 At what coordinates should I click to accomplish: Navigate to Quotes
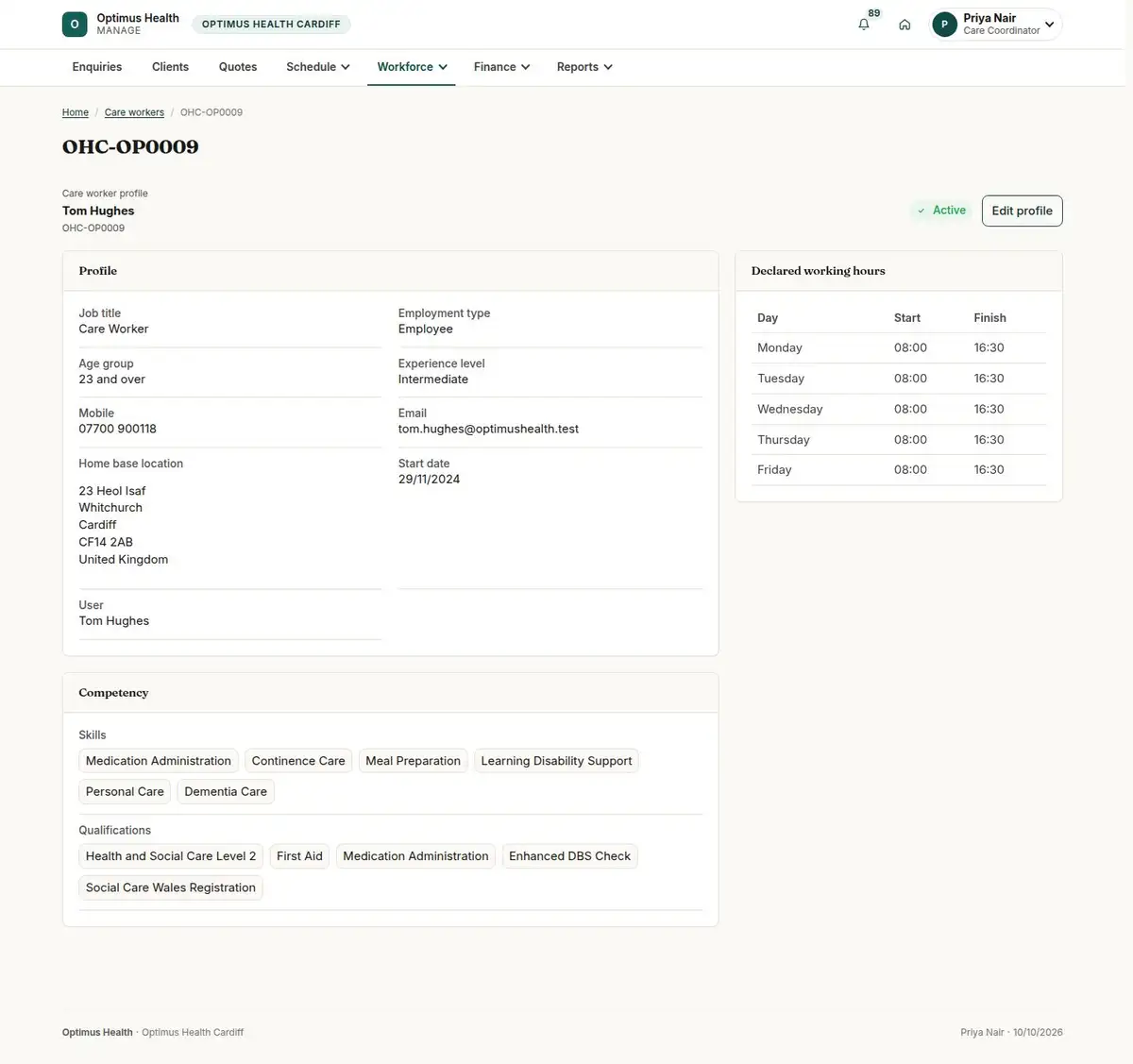coord(238,67)
